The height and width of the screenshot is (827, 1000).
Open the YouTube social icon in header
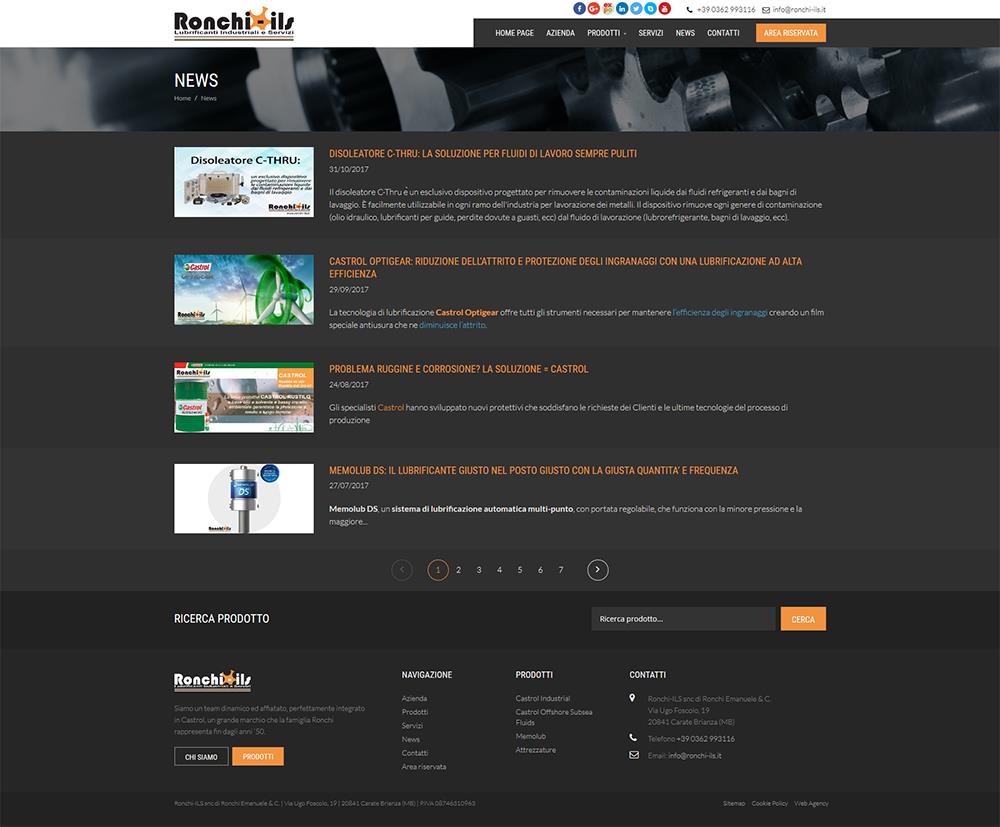665,8
